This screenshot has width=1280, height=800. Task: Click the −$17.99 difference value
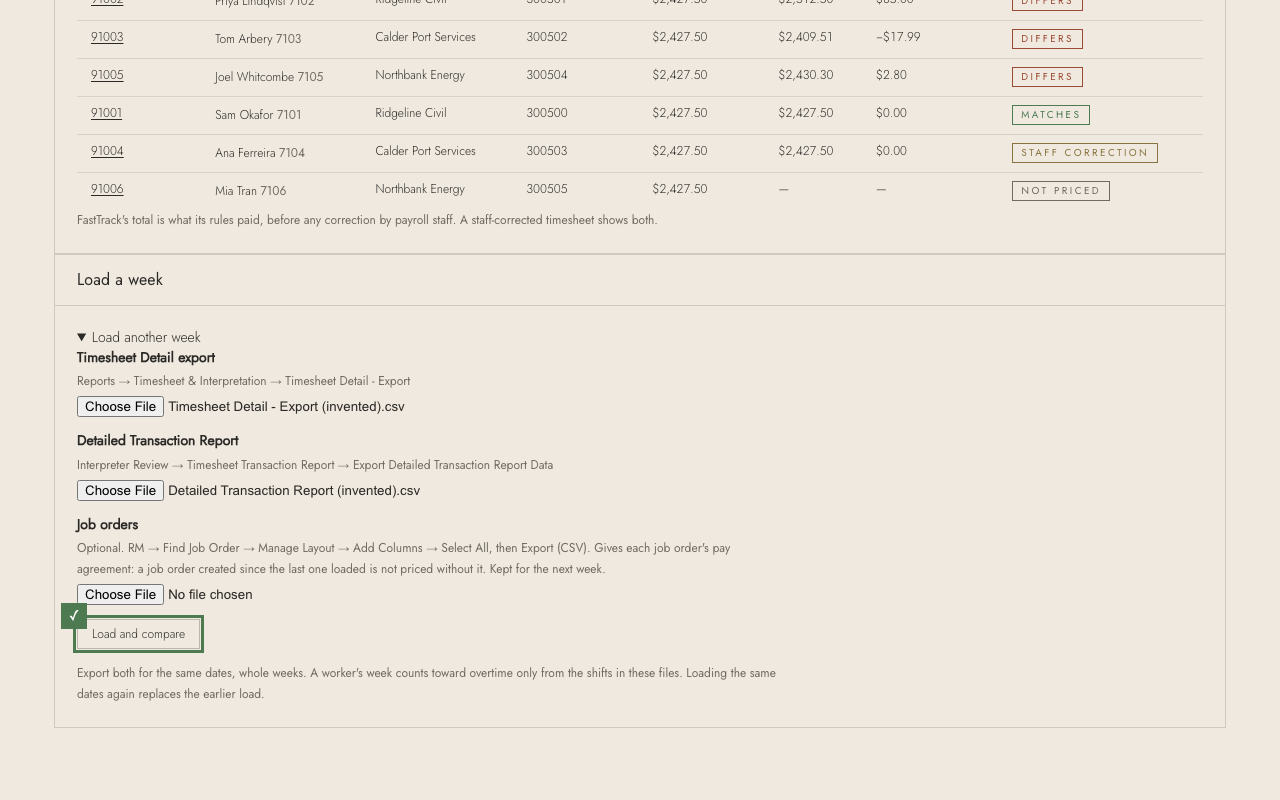898,37
